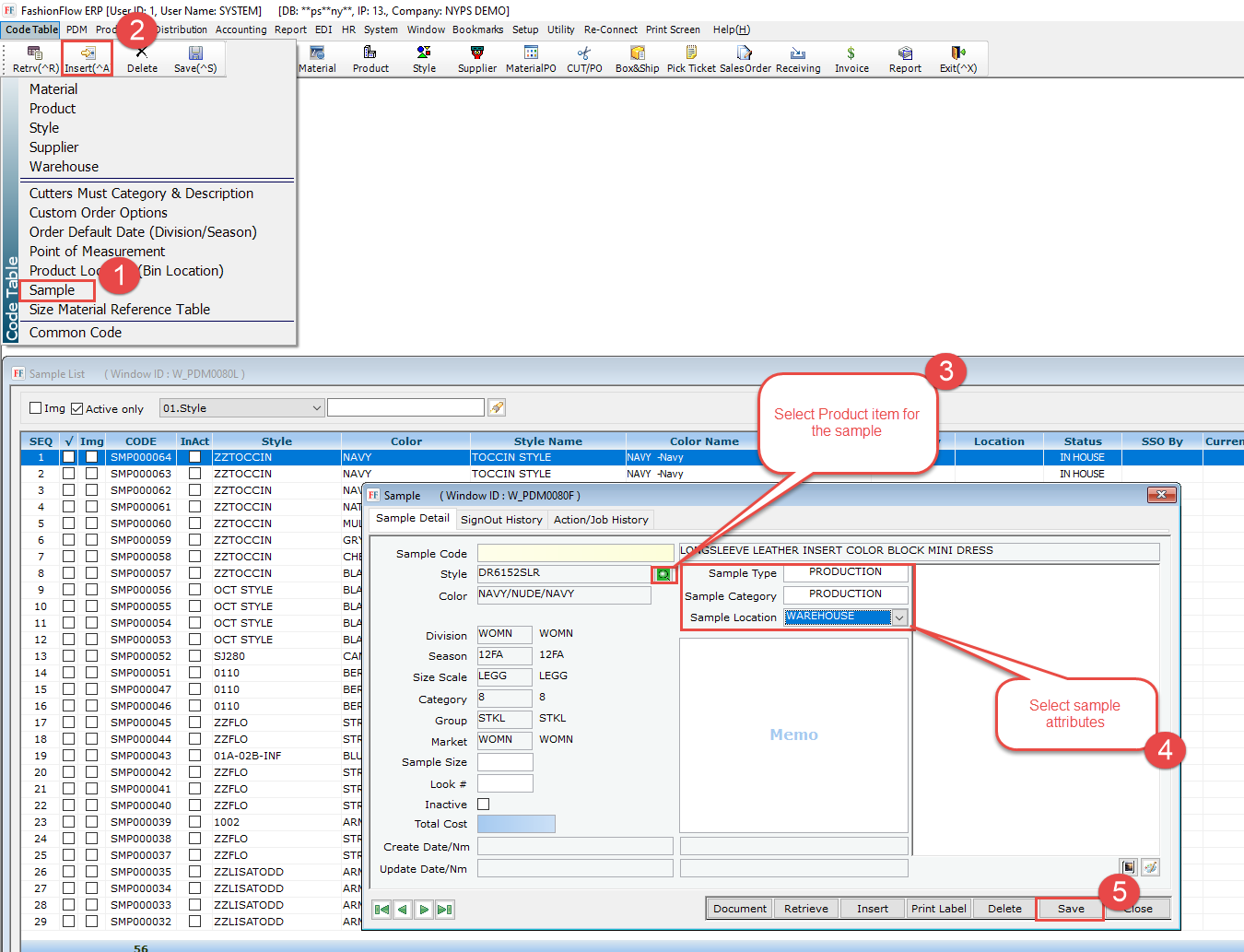Screen dimensions: 1244x952
Task: Uncheck the Active only checkbox
Action: (76, 408)
